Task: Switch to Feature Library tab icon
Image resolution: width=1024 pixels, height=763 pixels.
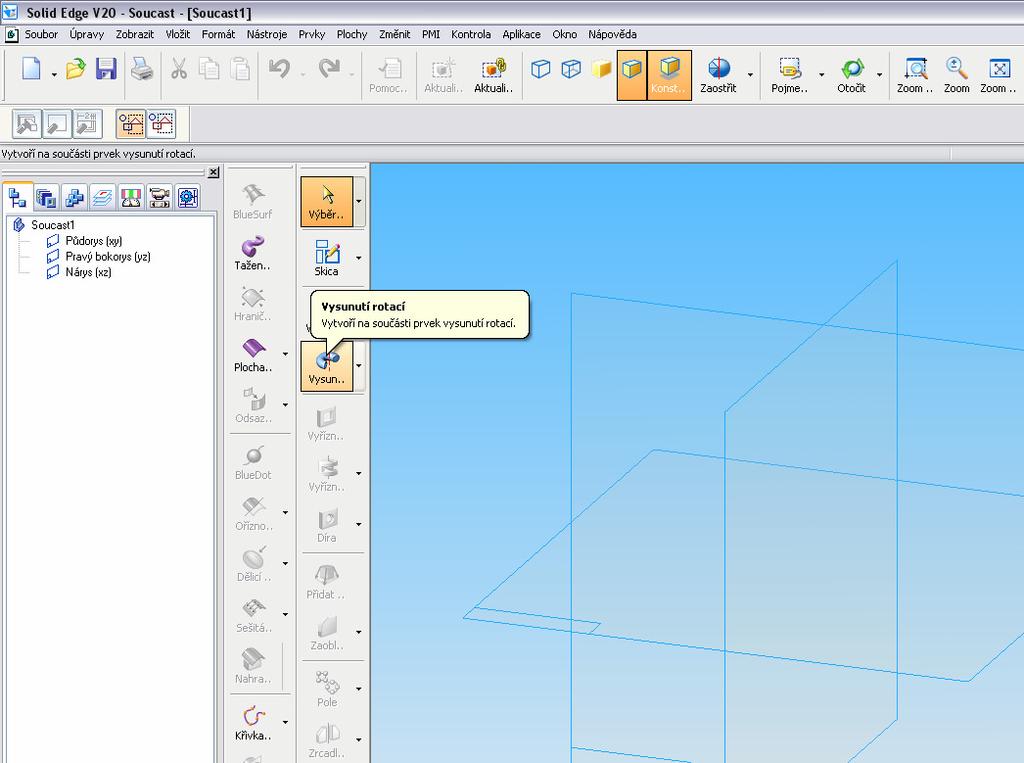Action: (x=46, y=197)
